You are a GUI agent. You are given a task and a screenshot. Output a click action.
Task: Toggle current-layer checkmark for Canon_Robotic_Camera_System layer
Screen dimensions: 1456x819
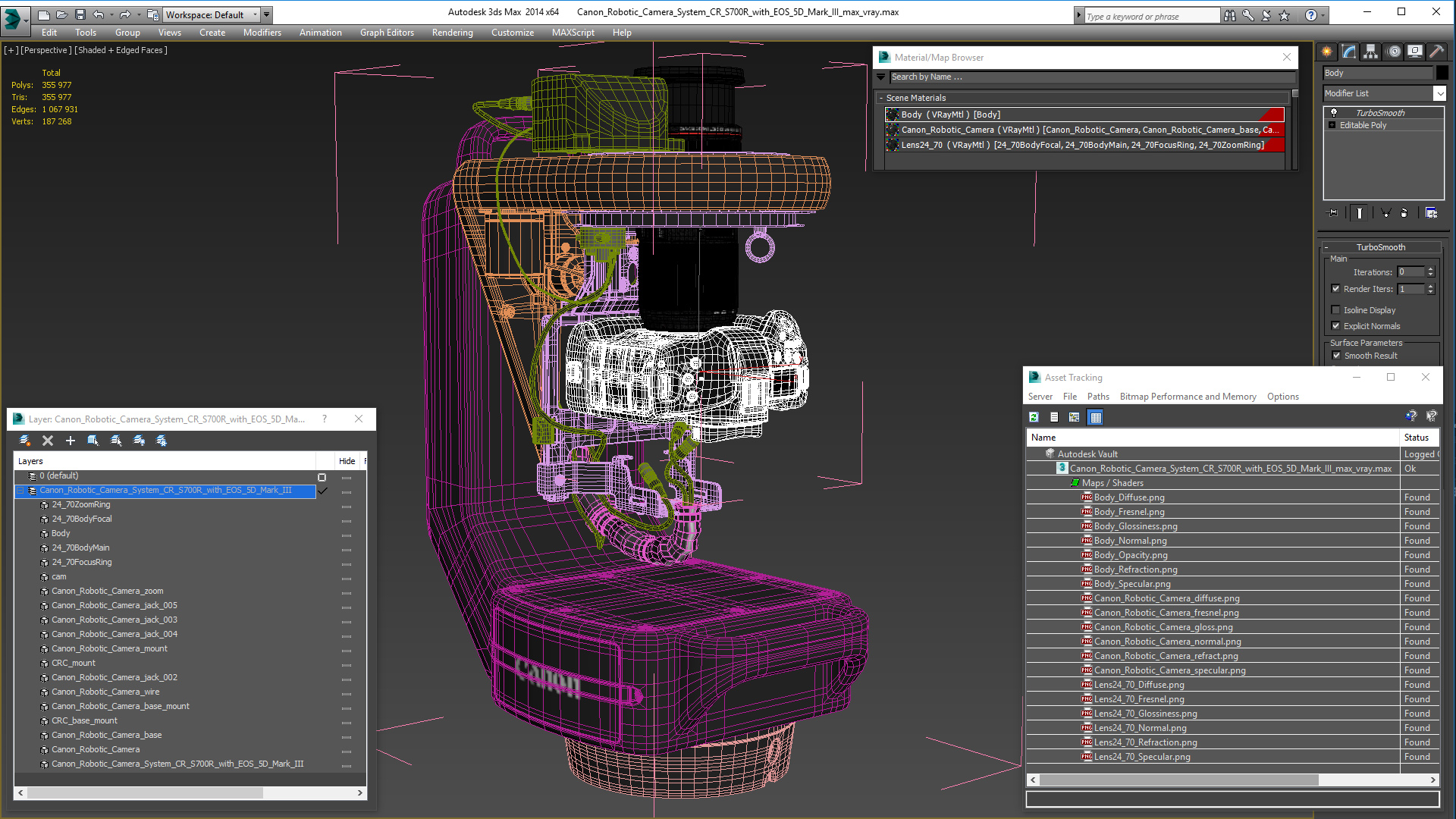[x=322, y=491]
